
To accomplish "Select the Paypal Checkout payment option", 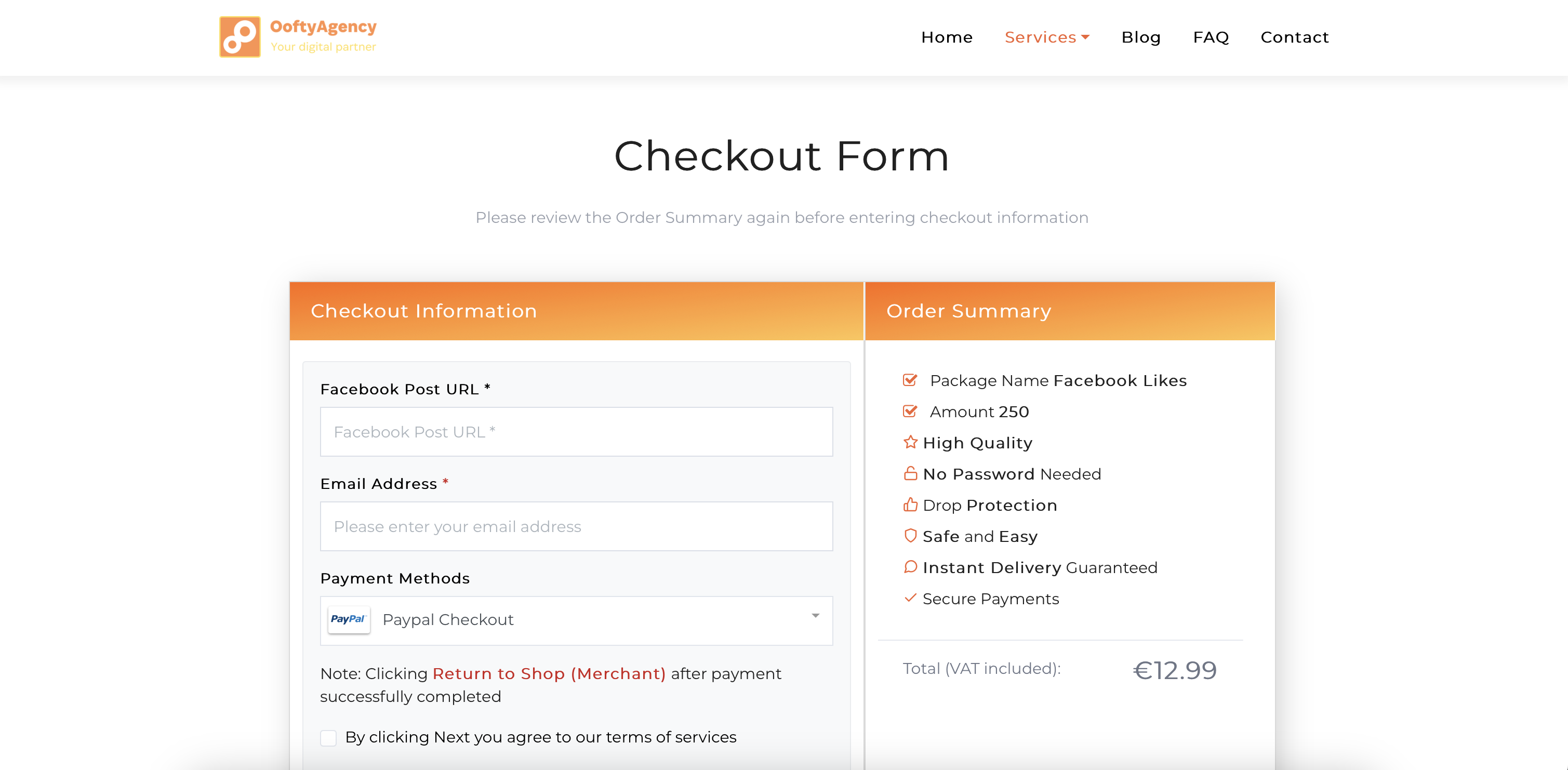I will [x=576, y=620].
